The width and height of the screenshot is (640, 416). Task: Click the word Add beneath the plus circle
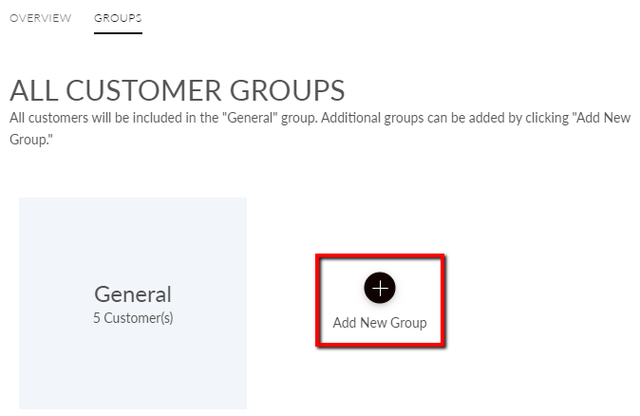[x=344, y=323]
